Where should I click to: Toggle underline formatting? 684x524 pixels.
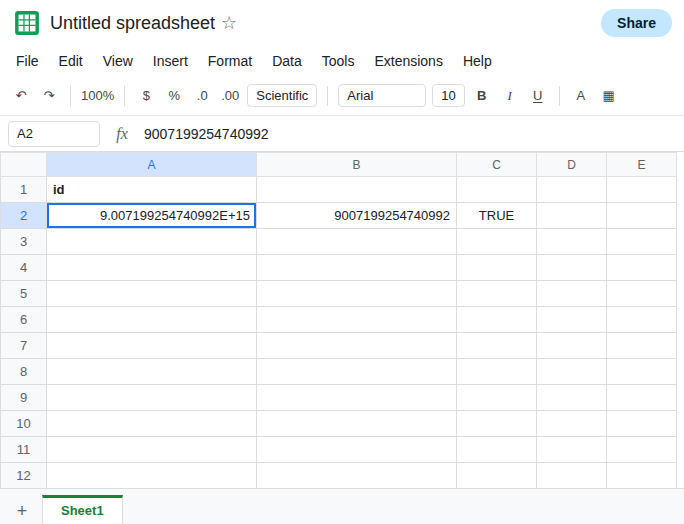tap(537, 96)
